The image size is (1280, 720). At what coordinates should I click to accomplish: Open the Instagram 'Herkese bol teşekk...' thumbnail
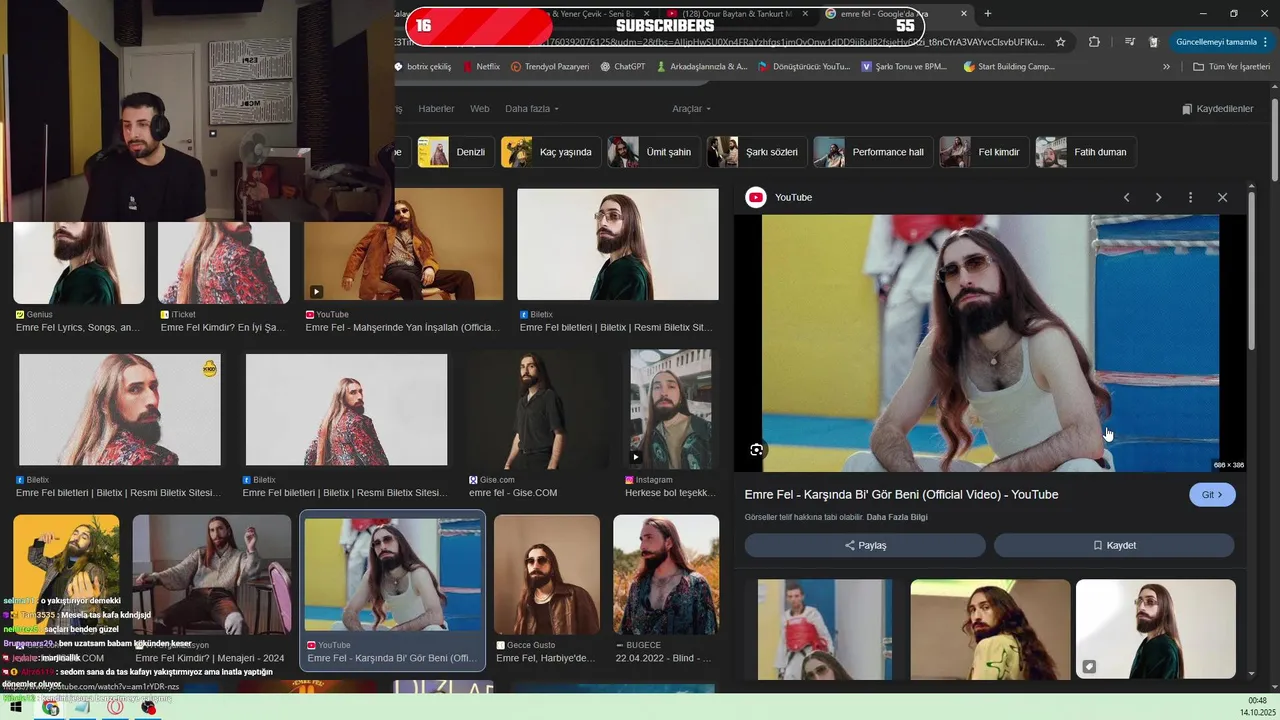point(671,408)
